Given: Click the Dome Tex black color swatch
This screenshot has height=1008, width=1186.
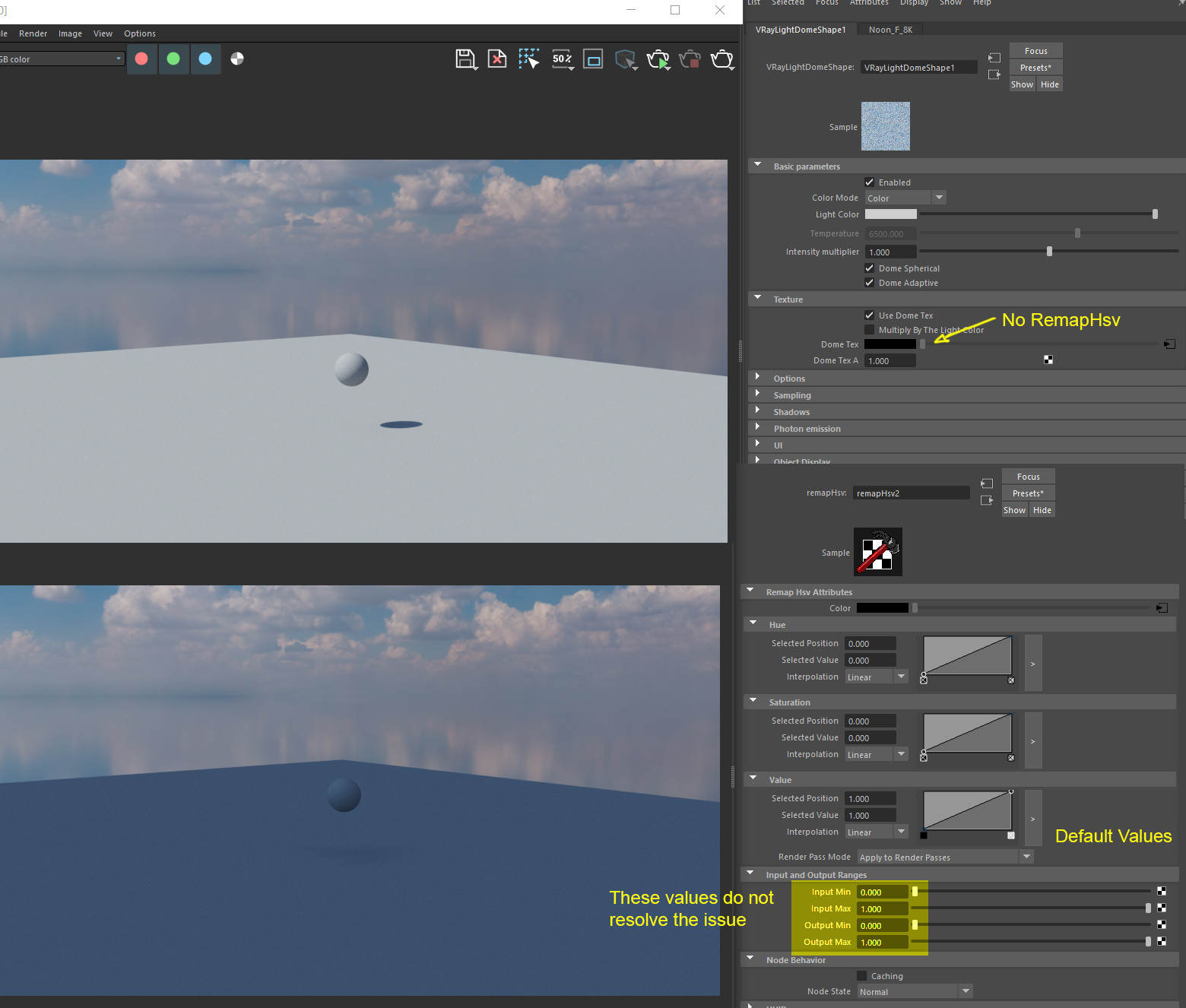Looking at the screenshot, I should tap(890, 344).
